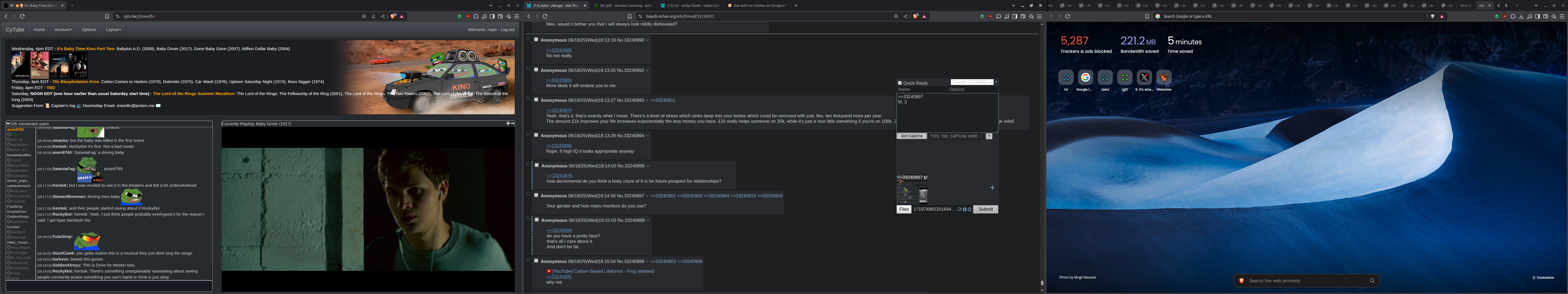Switch to /v/ stellar blade tab
This screenshot has height=294, width=1568.
690,5
